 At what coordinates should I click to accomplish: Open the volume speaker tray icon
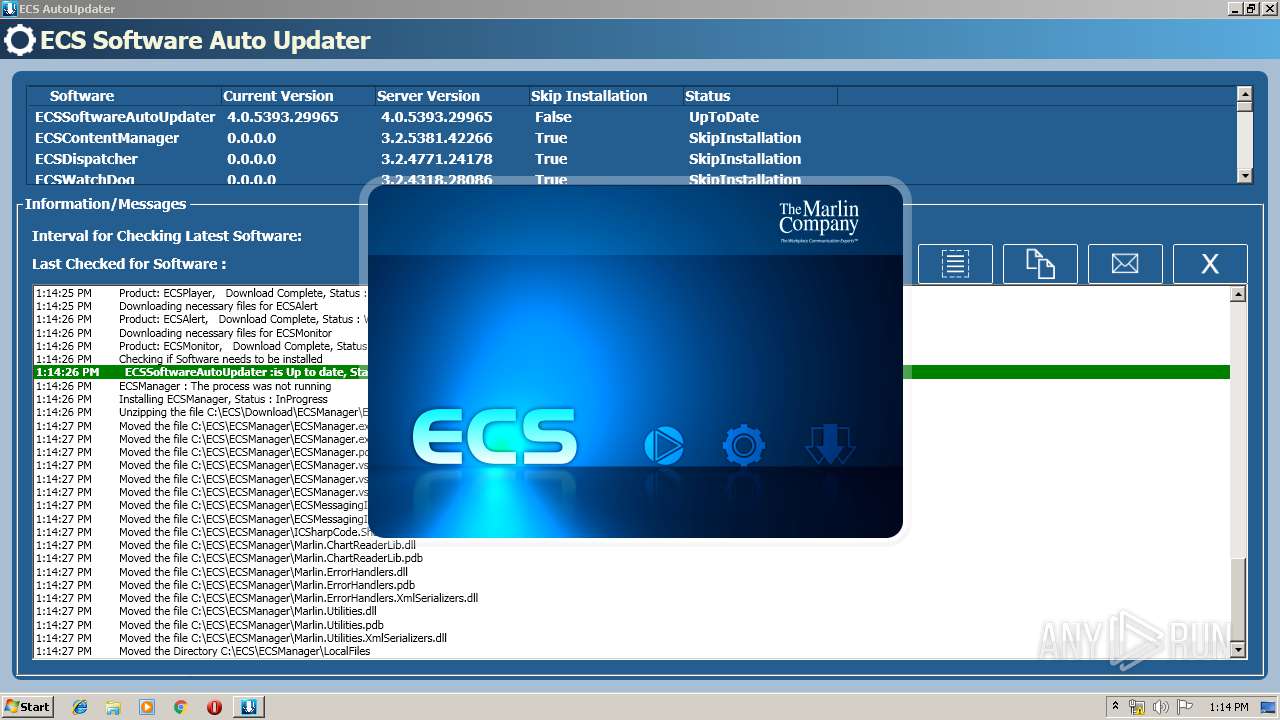tap(1160, 707)
